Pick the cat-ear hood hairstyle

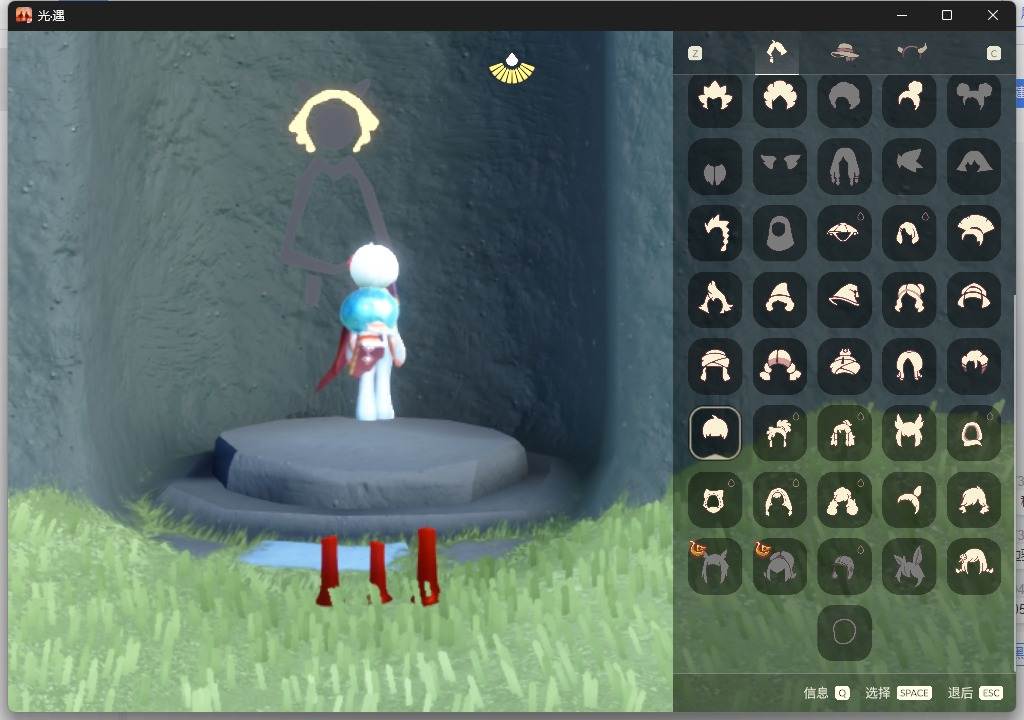(x=715, y=500)
